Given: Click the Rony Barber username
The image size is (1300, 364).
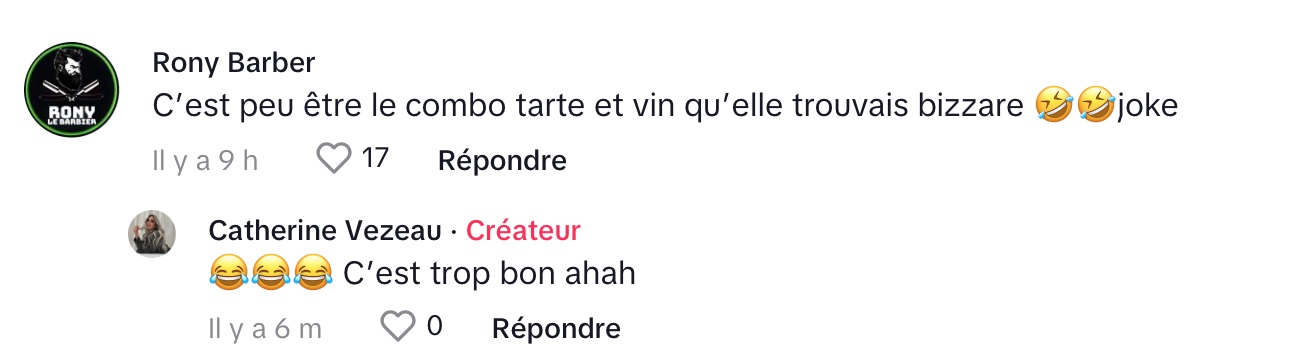Looking at the screenshot, I should coord(234,63).
